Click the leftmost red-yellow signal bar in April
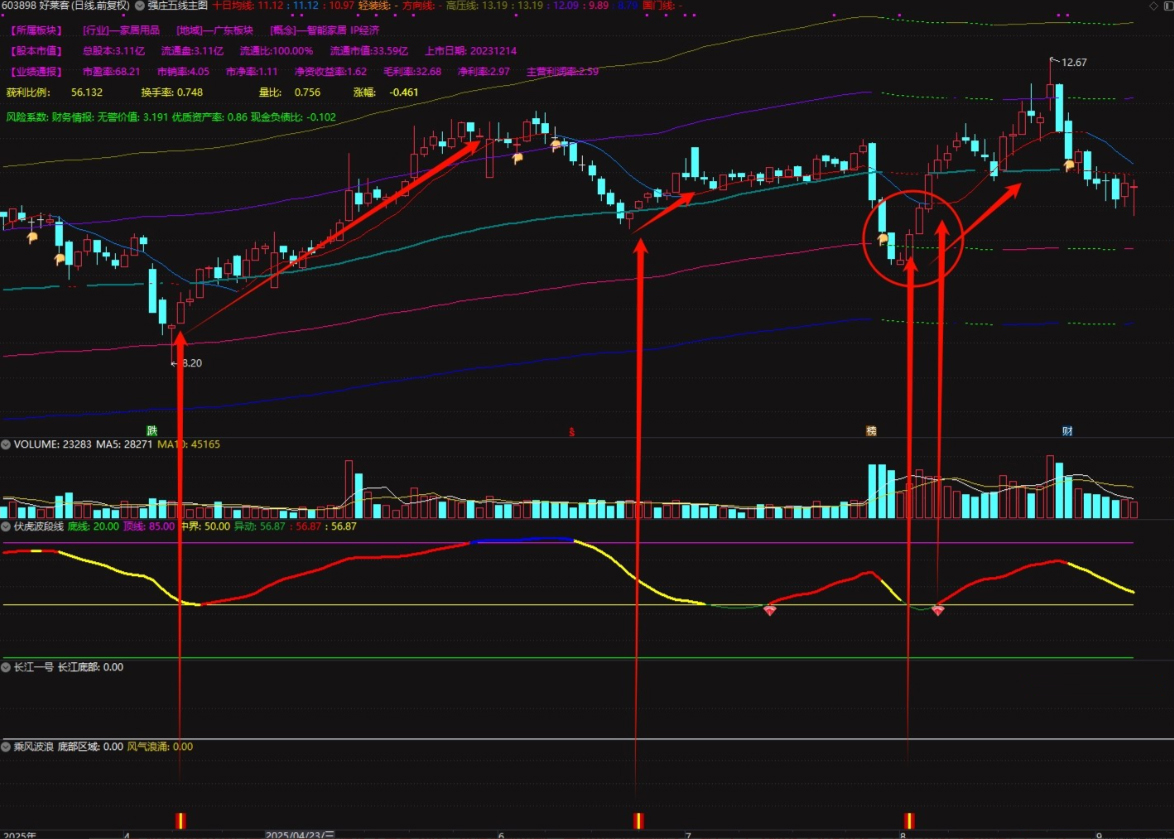 [x=180, y=819]
